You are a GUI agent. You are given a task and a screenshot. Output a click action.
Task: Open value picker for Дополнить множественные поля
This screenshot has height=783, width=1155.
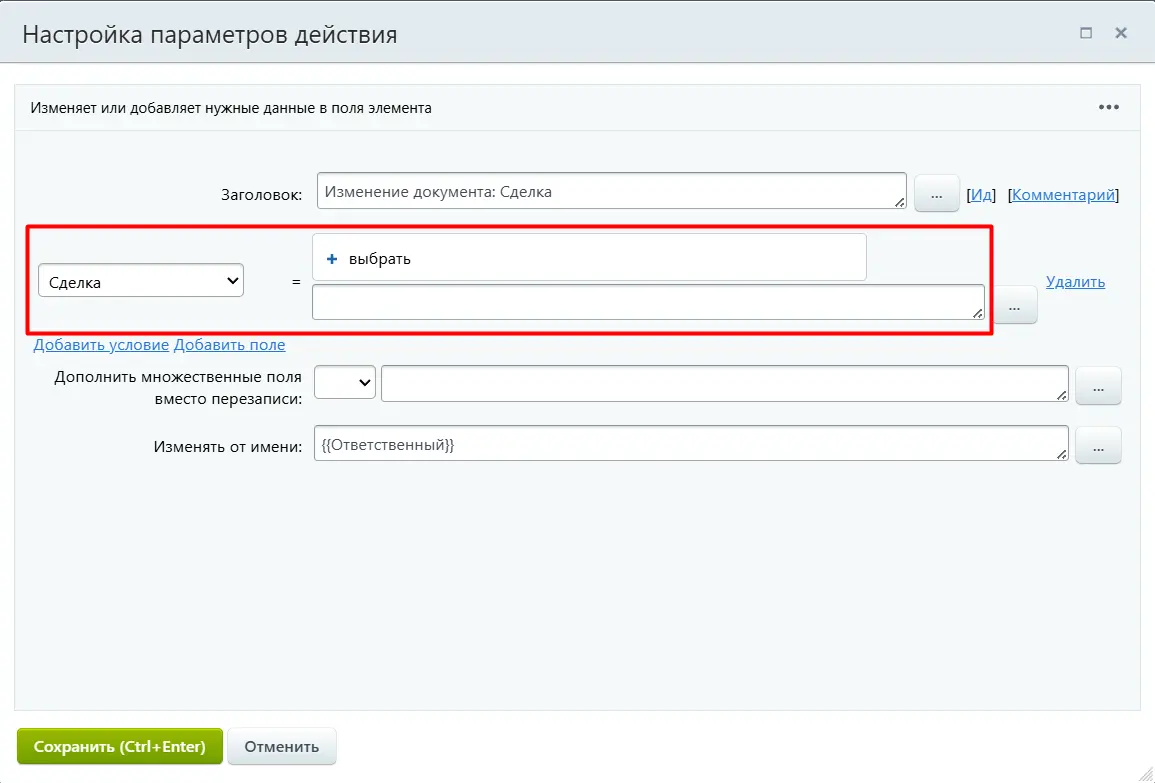1098,386
